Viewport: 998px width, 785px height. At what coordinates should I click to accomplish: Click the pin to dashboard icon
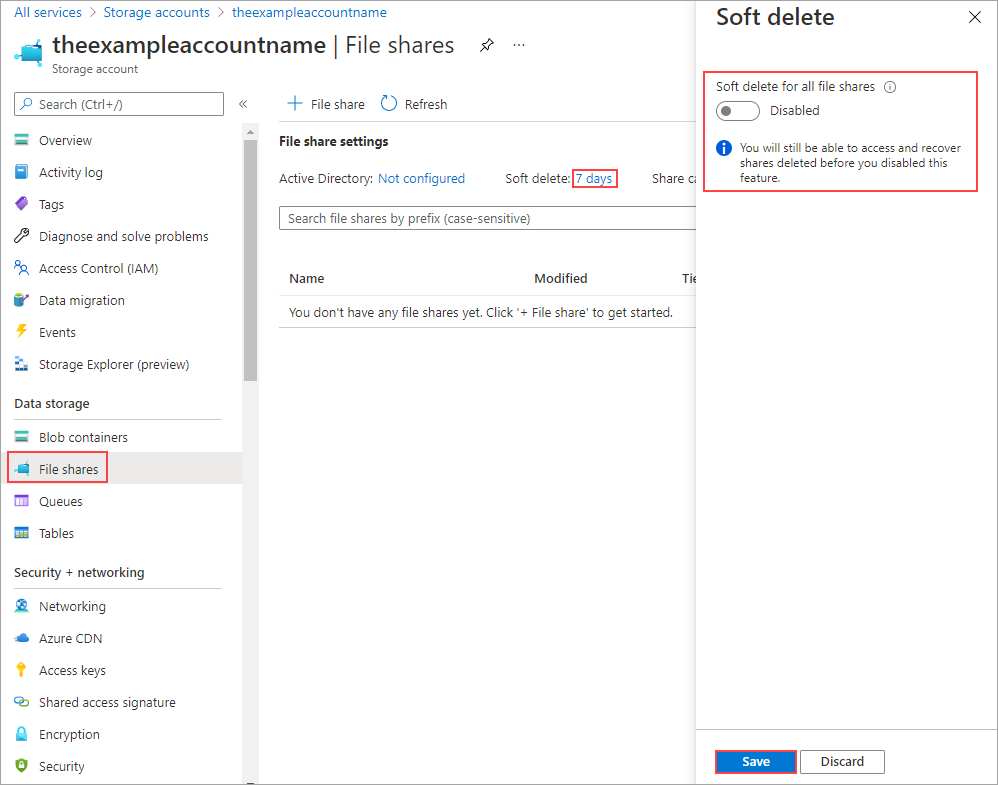pyautogui.click(x=486, y=46)
